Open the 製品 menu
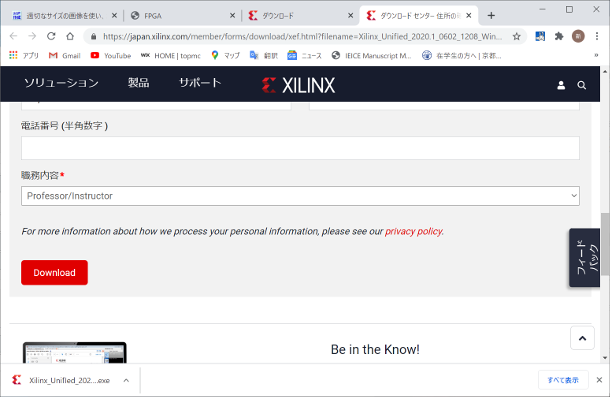The width and height of the screenshot is (610, 397). (x=138, y=83)
